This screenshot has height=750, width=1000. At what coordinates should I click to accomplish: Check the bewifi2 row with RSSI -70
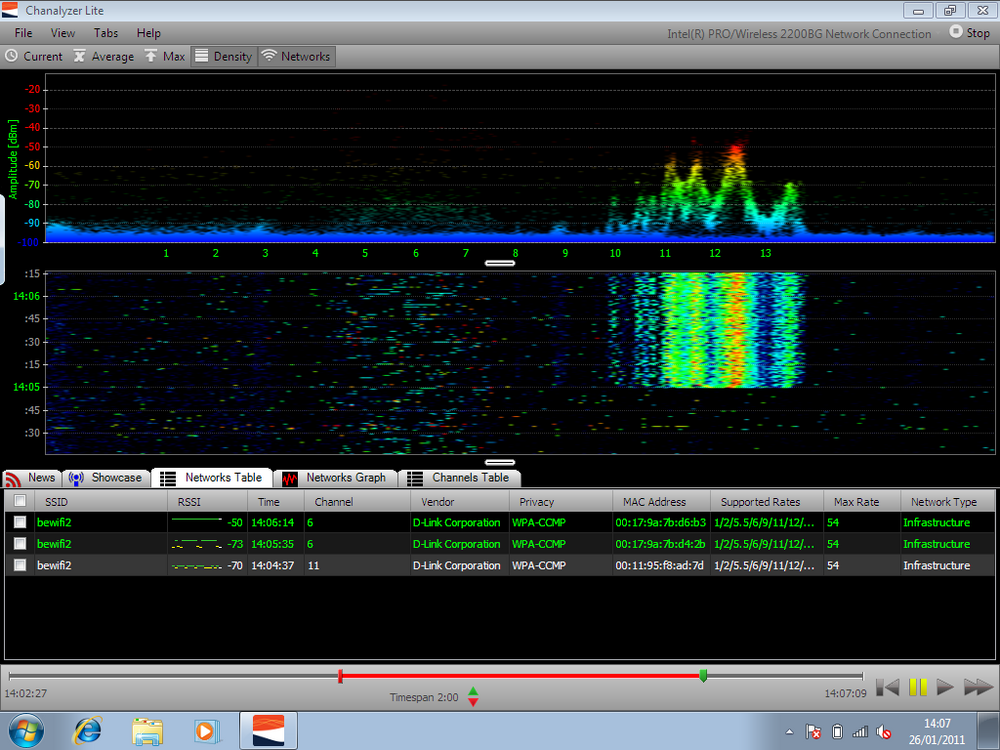(20, 565)
